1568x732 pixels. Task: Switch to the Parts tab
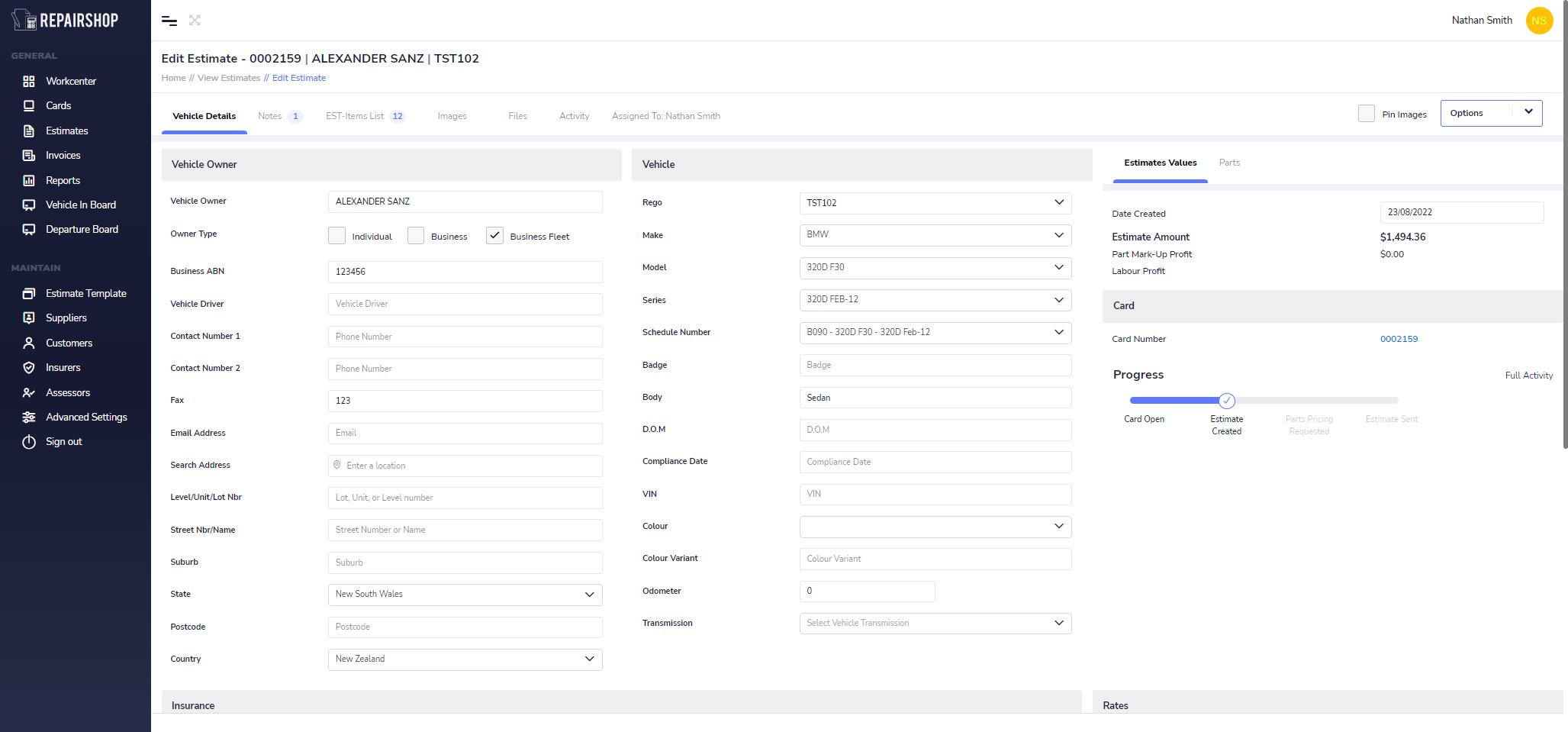point(1229,163)
